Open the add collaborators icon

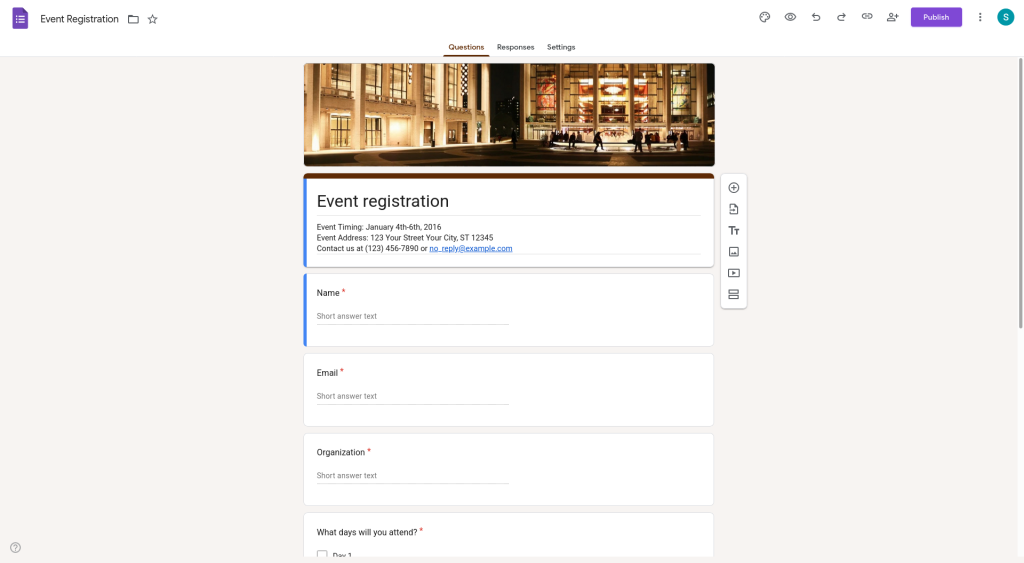pos(892,17)
